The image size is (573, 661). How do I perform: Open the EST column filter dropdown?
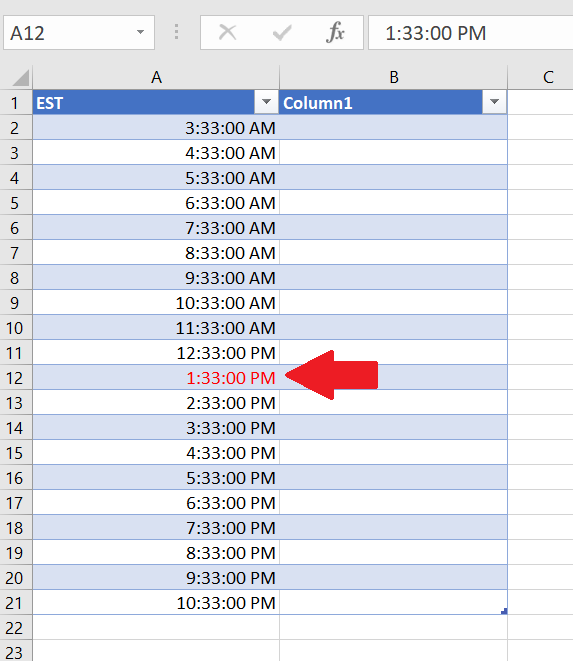coord(266,102)
